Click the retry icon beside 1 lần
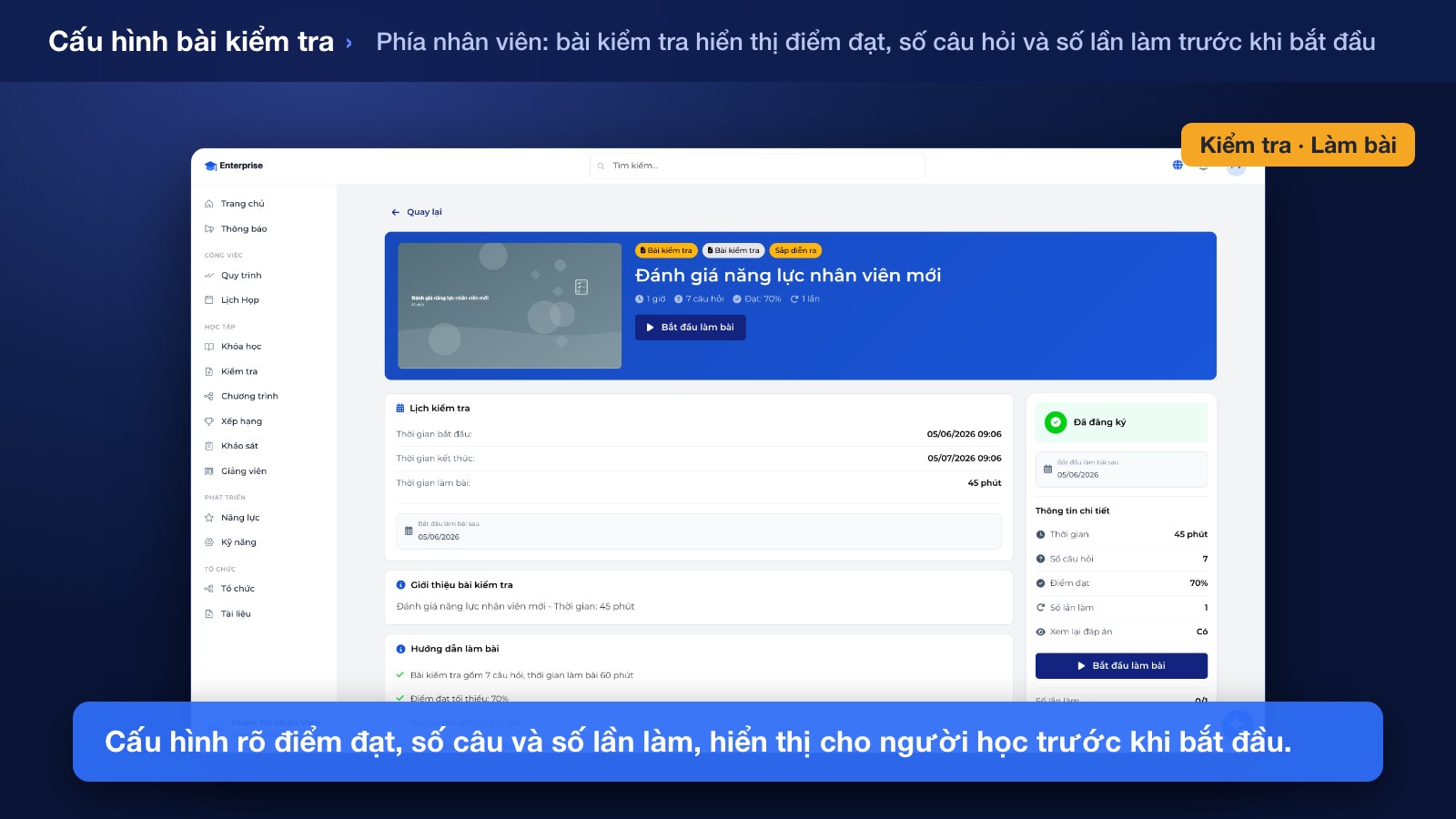The height and width of the screenshot is (819, 1456). click(x=794, y=299)
